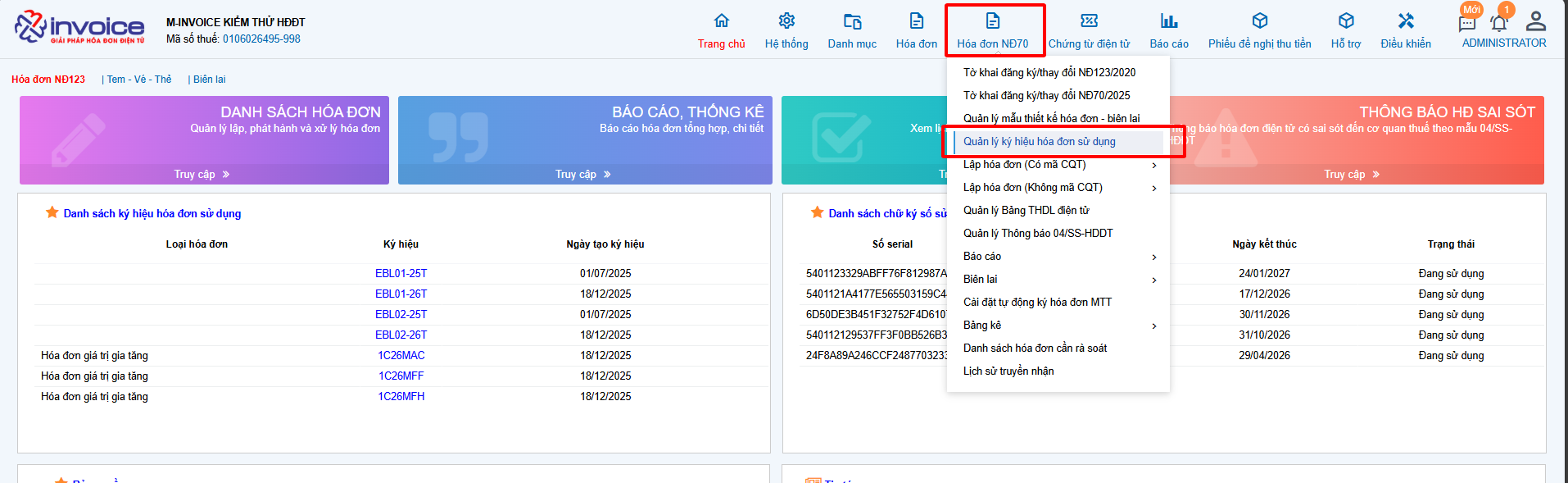Viewport: 1568px width, 483px height.
Task: Open the EBL01-25T invoice symbol link
Action: (401, 274)
